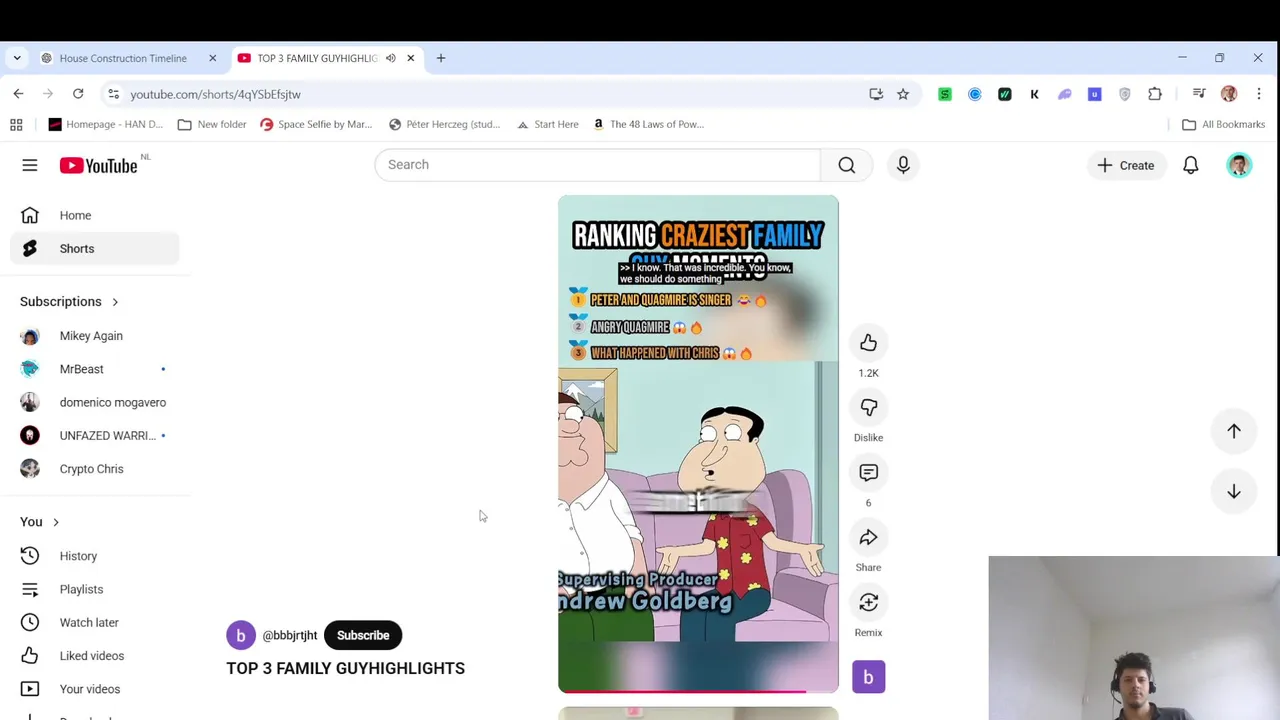The width and height of the screenshot is (1280, 720).
Task: Start voice search with microphone icon
Action: coord(903,165)
